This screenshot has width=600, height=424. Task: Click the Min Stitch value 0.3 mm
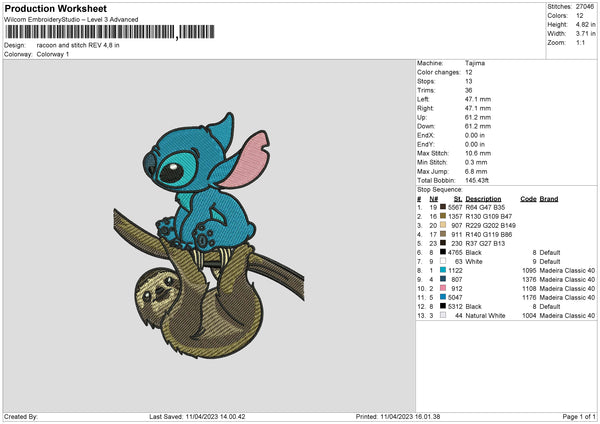click(x=476, y=162)
